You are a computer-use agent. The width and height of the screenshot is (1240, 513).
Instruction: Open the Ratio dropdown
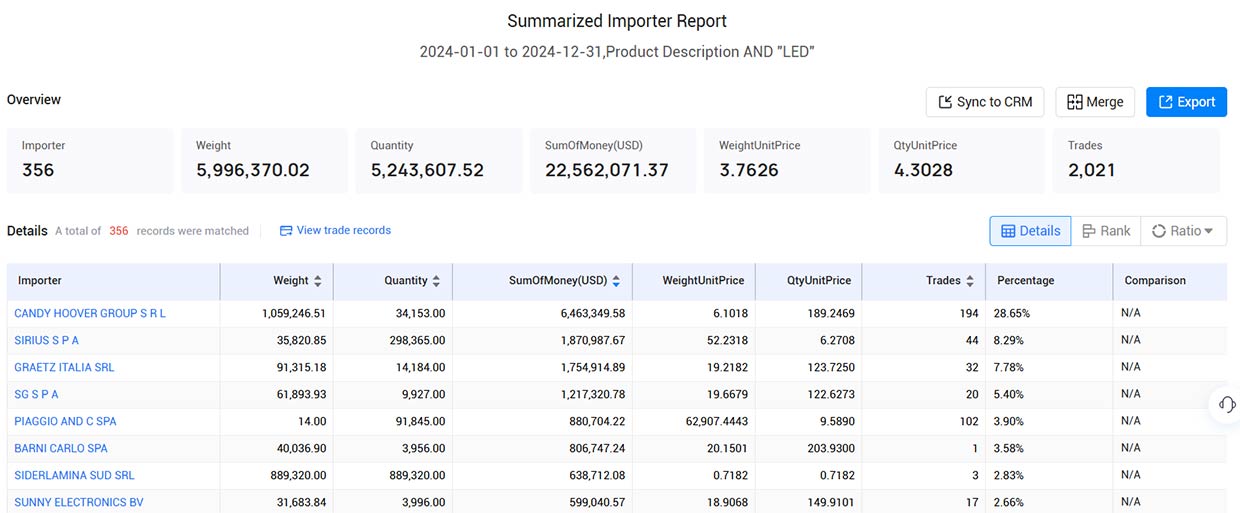tap(1183, 231)
